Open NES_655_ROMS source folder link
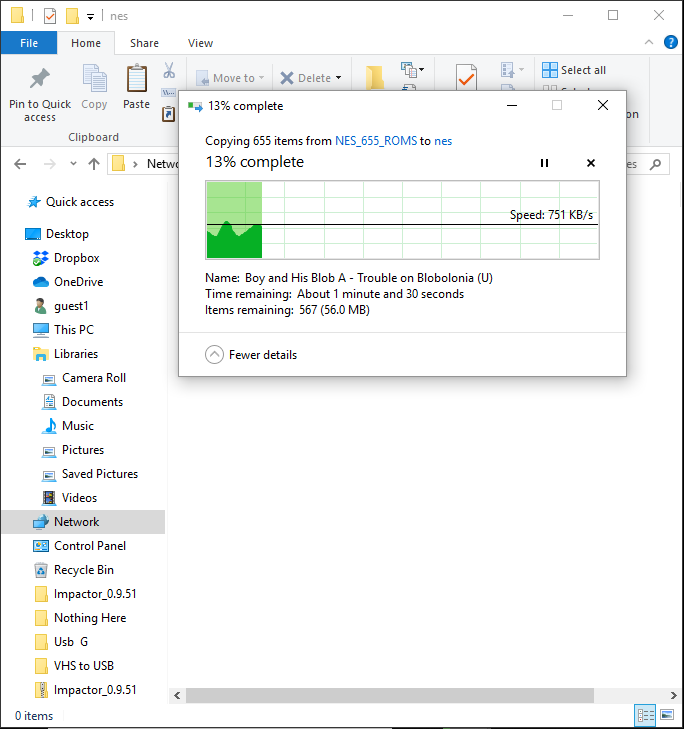684x729 pixels. coord(376,141)
